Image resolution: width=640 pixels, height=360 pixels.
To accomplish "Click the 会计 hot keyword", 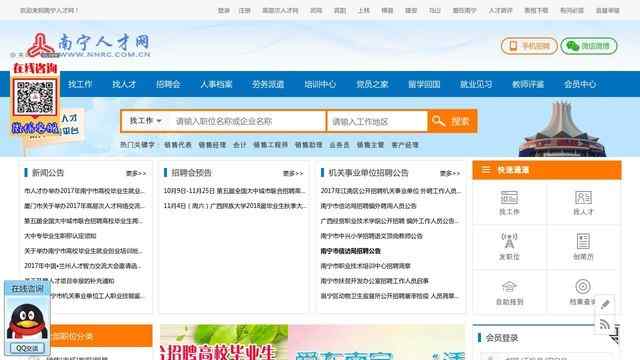I will point(240,145).
